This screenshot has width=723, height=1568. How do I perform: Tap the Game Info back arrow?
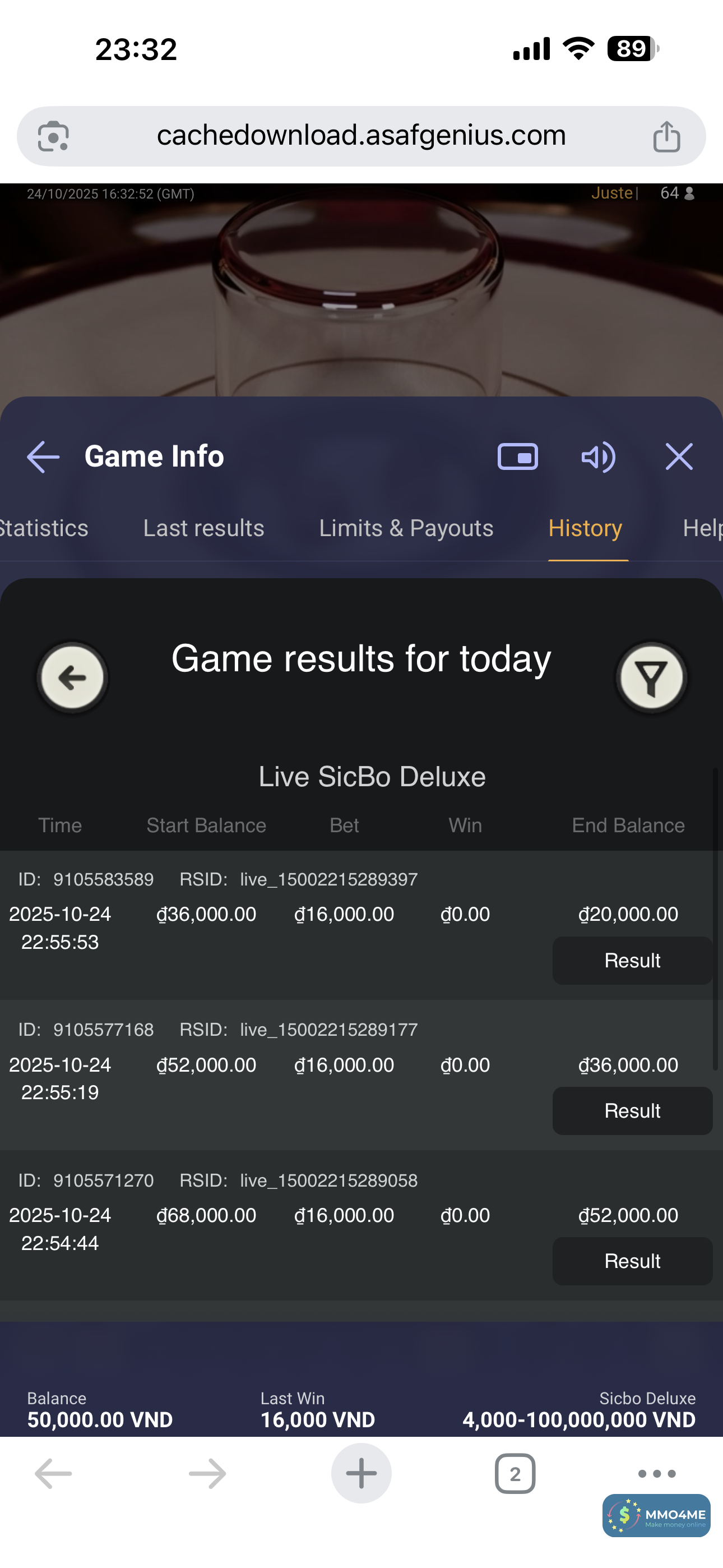43,456
